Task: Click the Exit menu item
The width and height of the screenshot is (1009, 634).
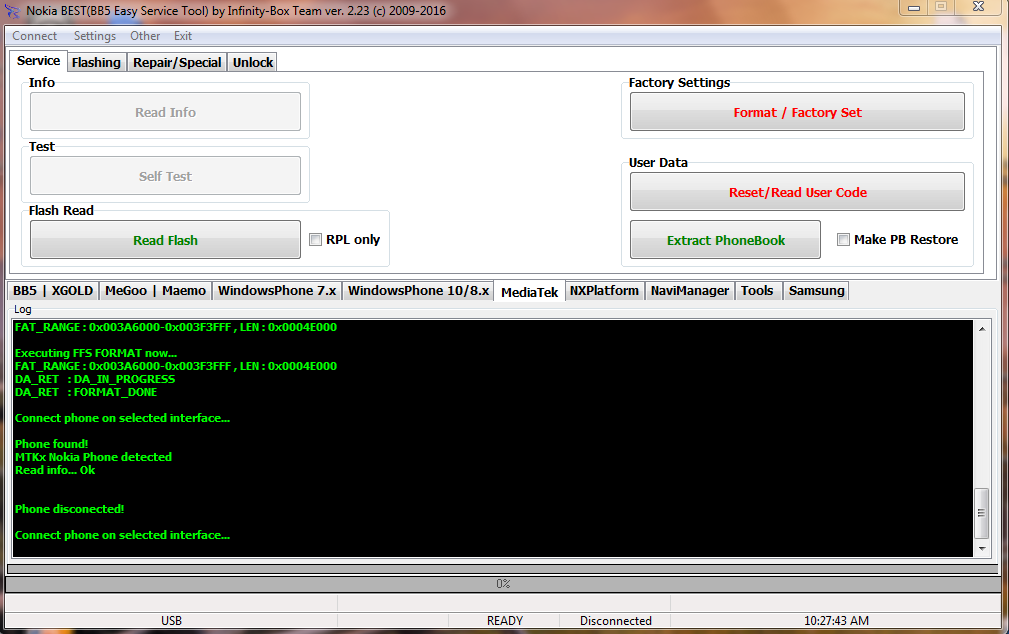Action: coord(183,36)
